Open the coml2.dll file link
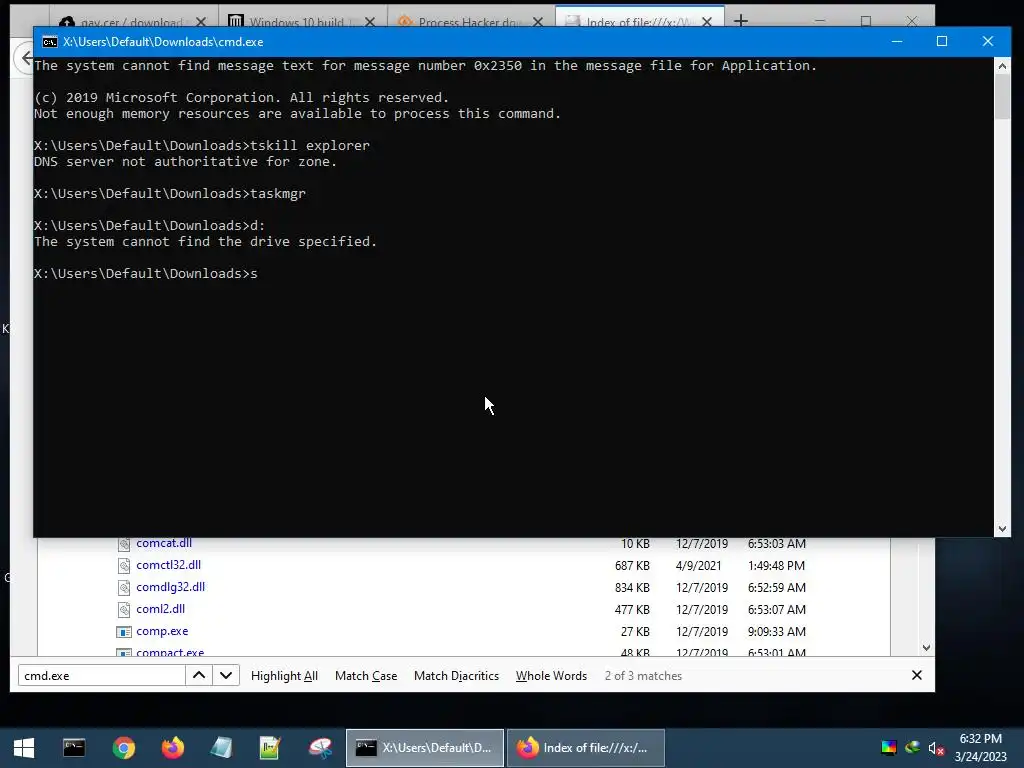 click(161, 609)
